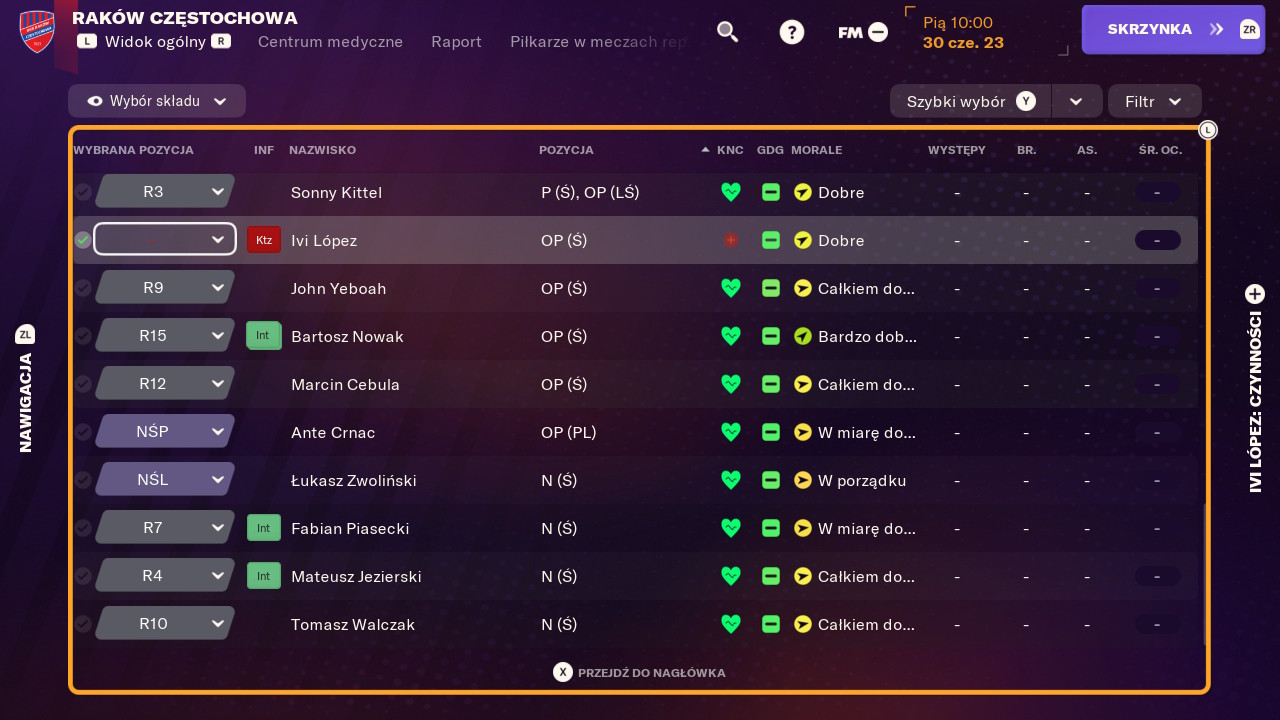The height and width of the screenshot is (720, 1280).
Task: Click Sonny Kittel green heart condition icon
Action: pos(731,192)
